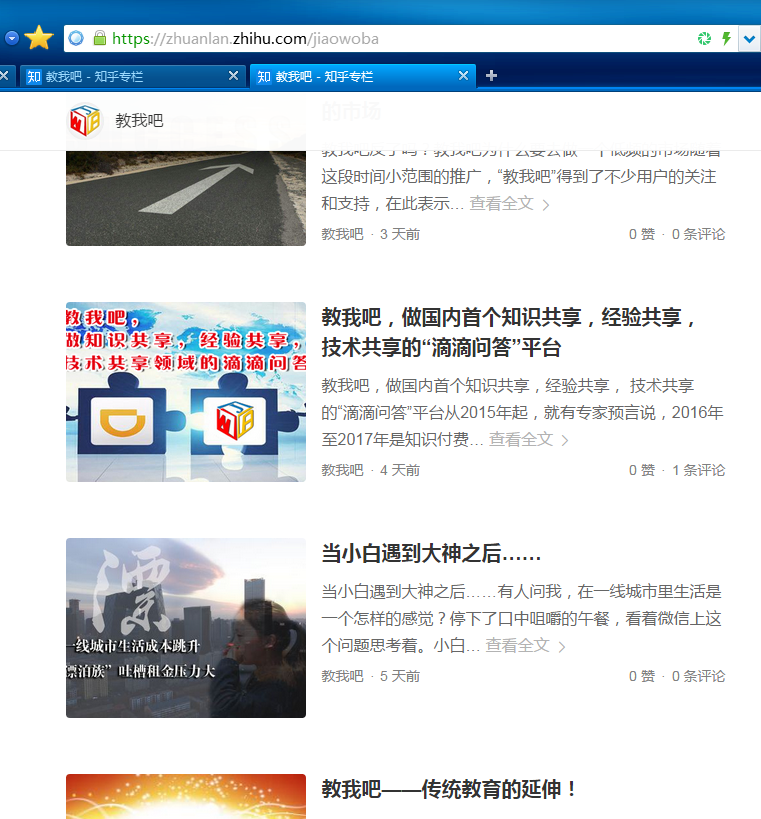Image resolution: width=761 pixels, height=819 pixels.
Task: Open a new tab with plus button
Action: 491,76
